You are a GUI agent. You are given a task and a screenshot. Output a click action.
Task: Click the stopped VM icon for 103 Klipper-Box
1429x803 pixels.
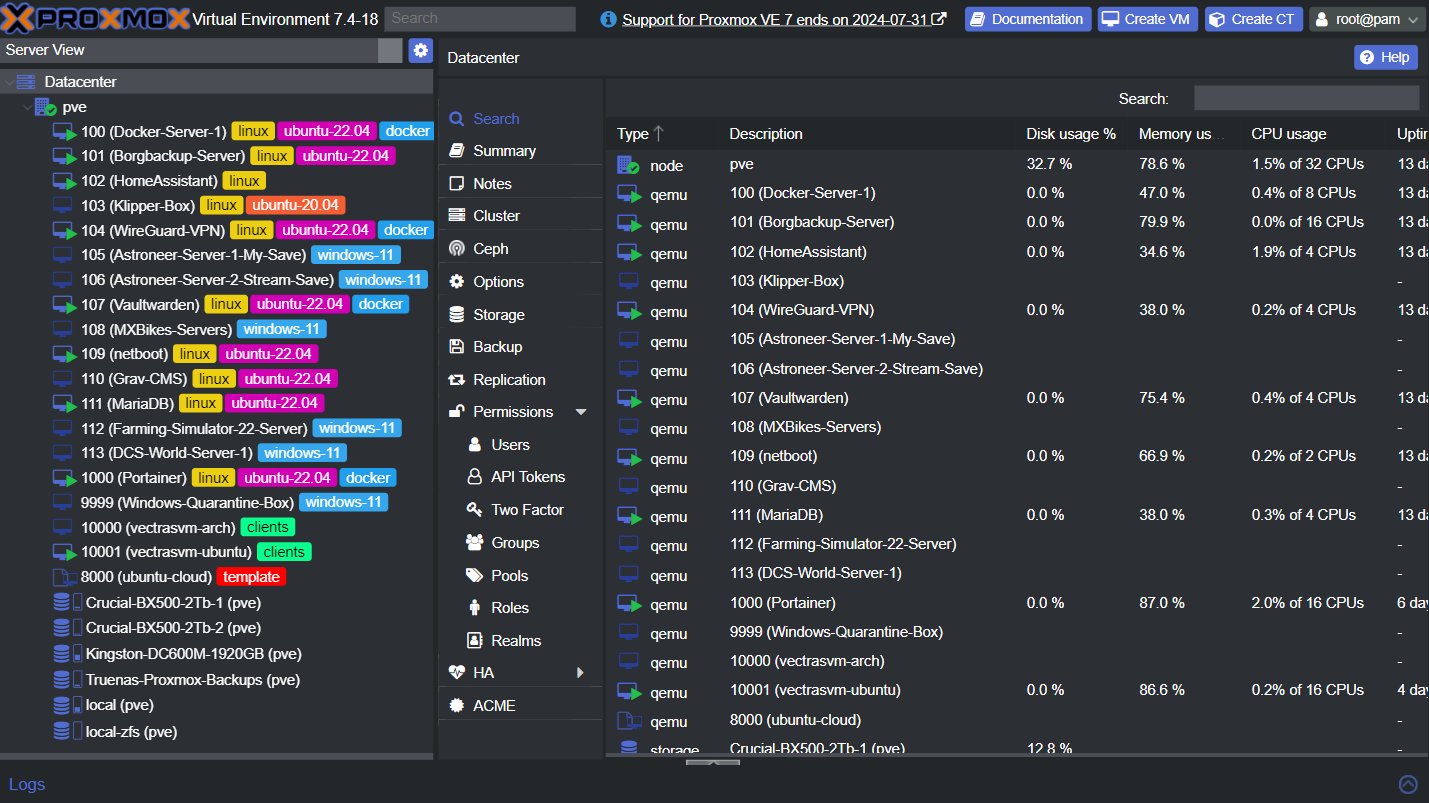point(65,205)
